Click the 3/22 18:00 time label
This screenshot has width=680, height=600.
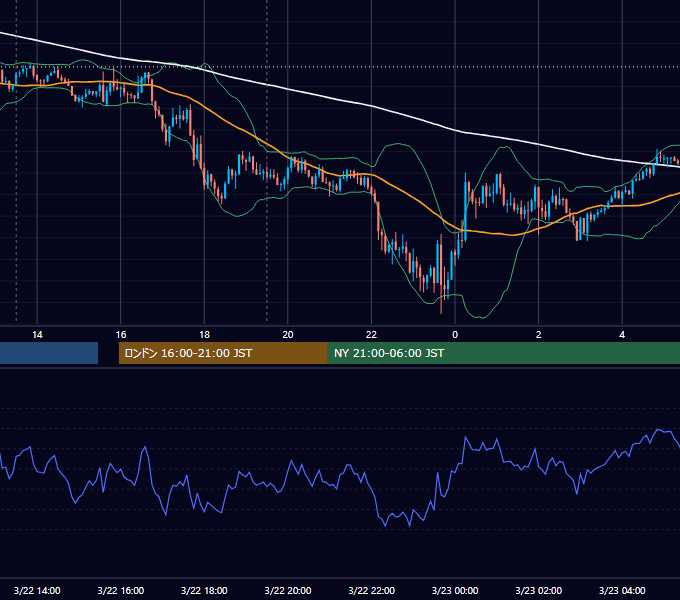tap(204, 590)
